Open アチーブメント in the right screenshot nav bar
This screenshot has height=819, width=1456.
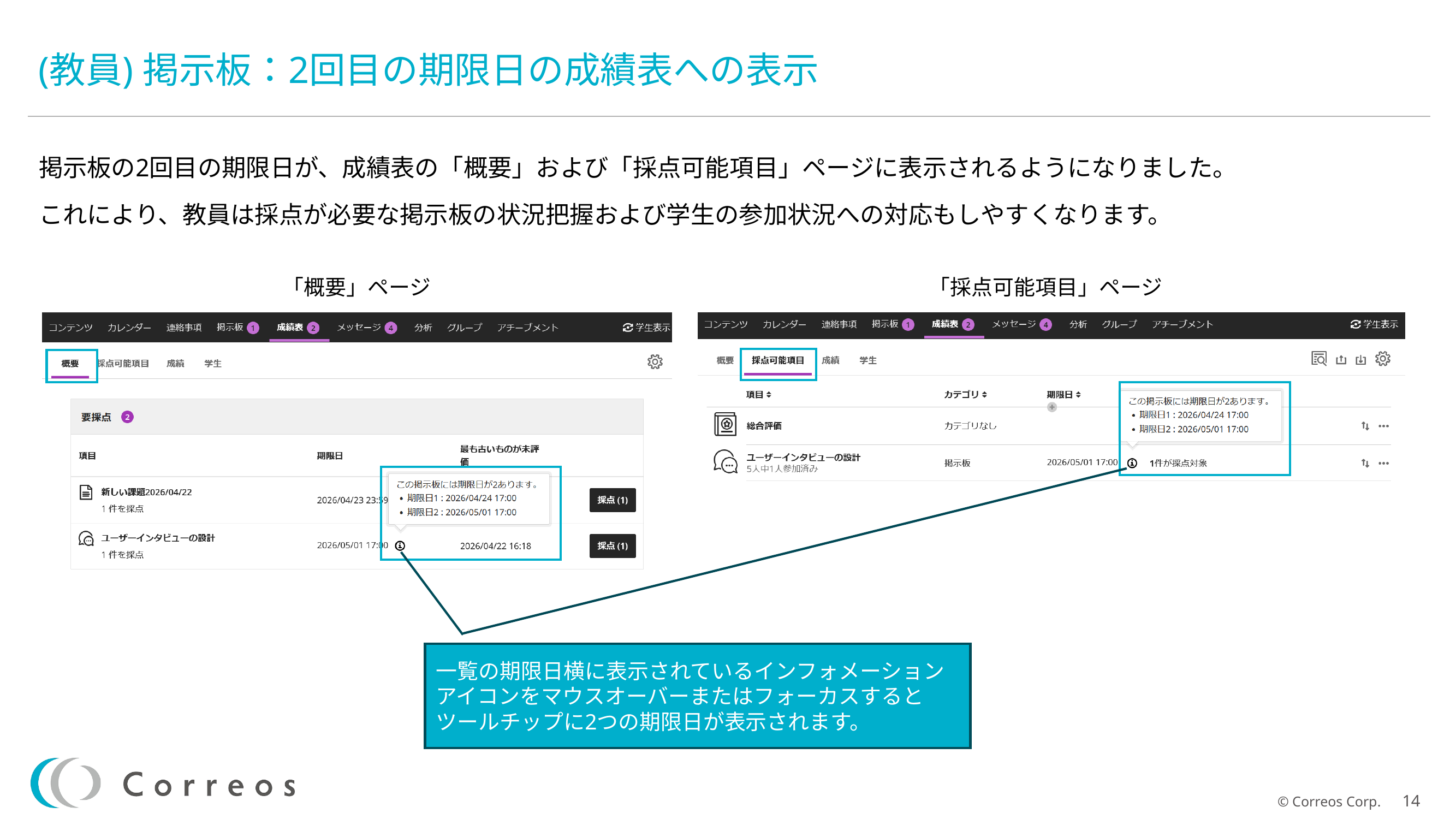[x=1182, y=324]
